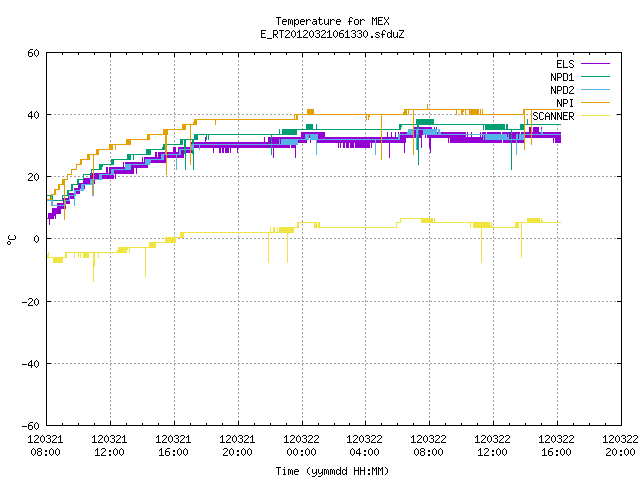Click the y-axis value 40

pyautogui.click(x=33, y=115)
